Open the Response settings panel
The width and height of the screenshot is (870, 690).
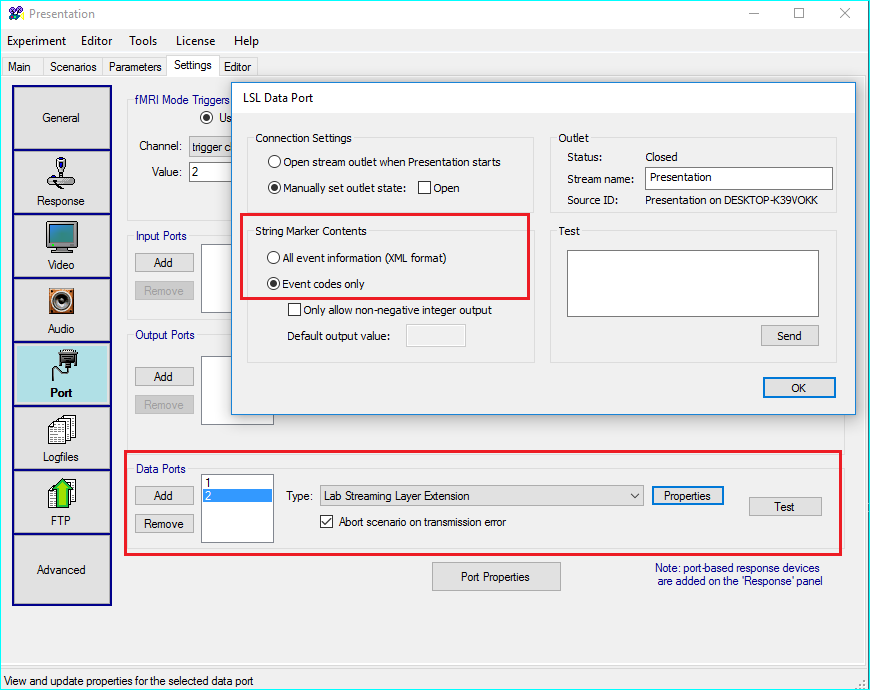(61, 182)
